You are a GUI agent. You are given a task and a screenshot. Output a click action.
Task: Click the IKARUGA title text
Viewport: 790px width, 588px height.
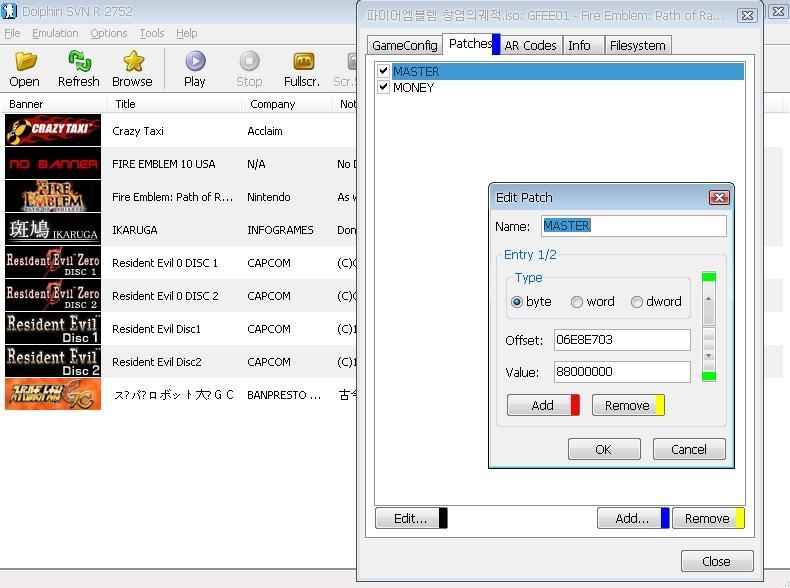pyautogui.click(x=135, y=230)
